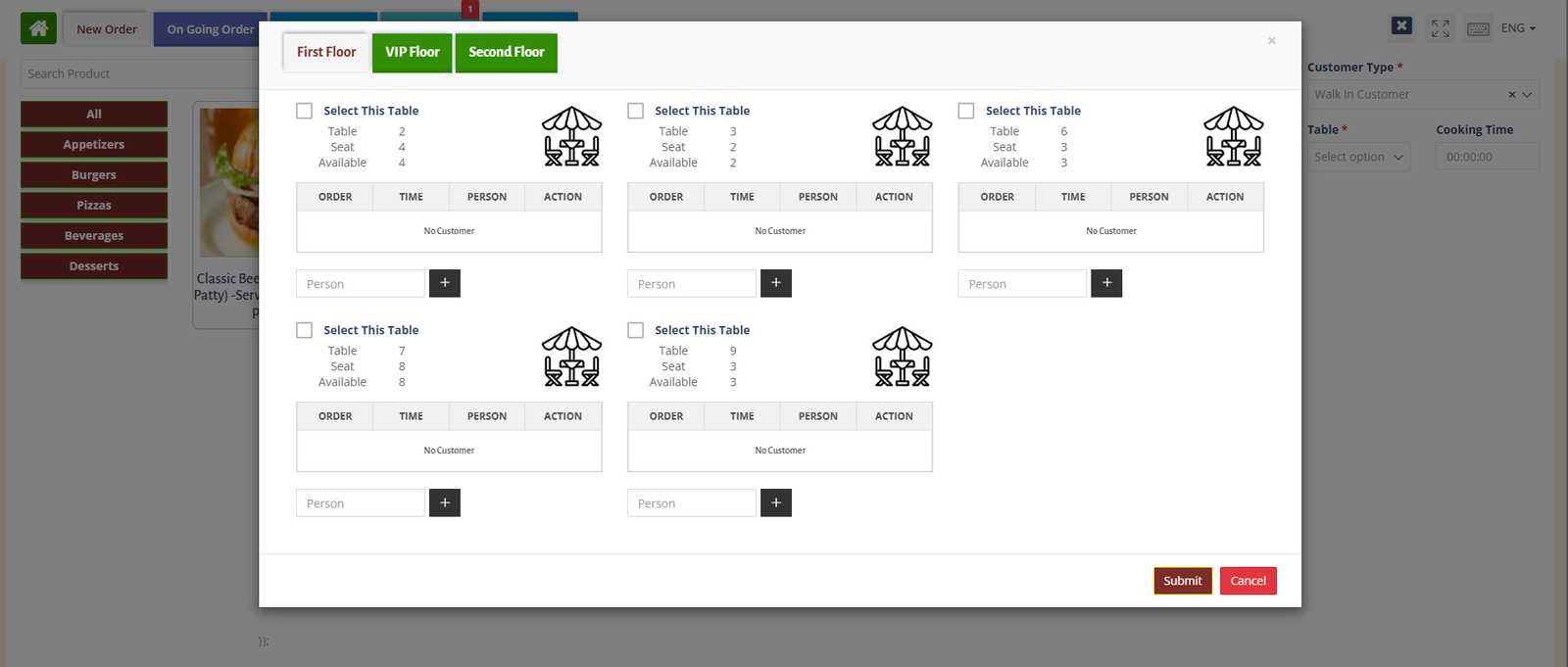Click the Person field for Table 6

[1022, 284]
